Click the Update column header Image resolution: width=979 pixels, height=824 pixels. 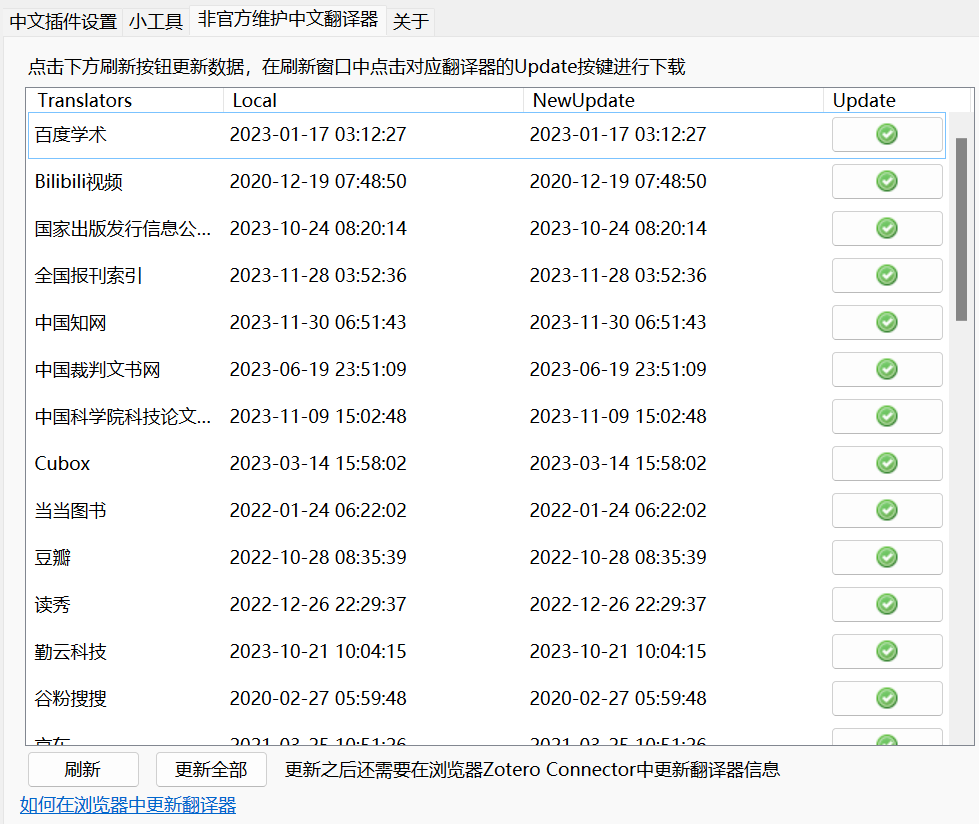coord(897,101)
